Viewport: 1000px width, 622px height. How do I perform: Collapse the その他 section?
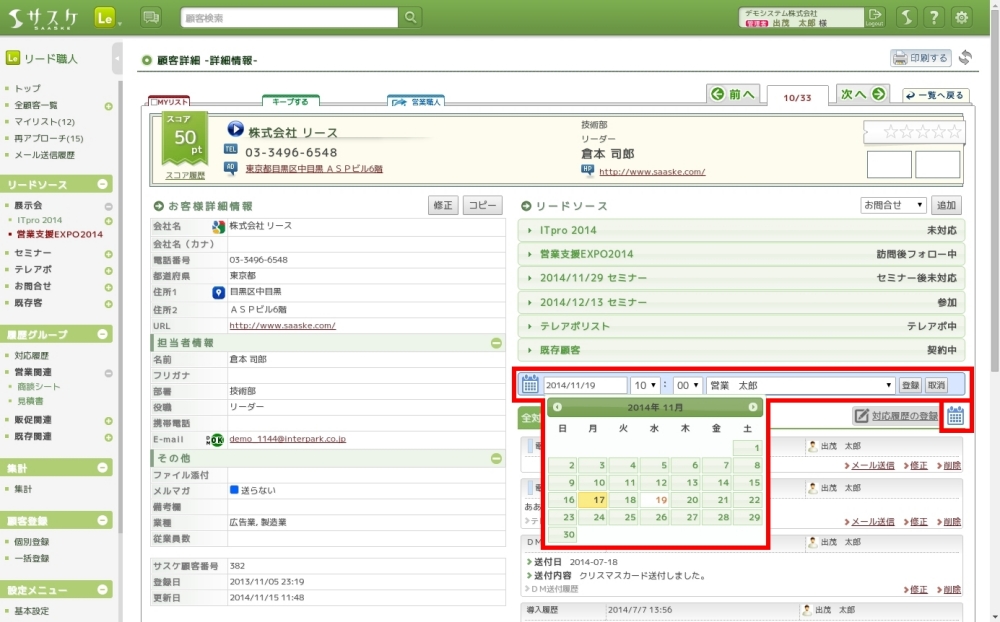point(496,458)
